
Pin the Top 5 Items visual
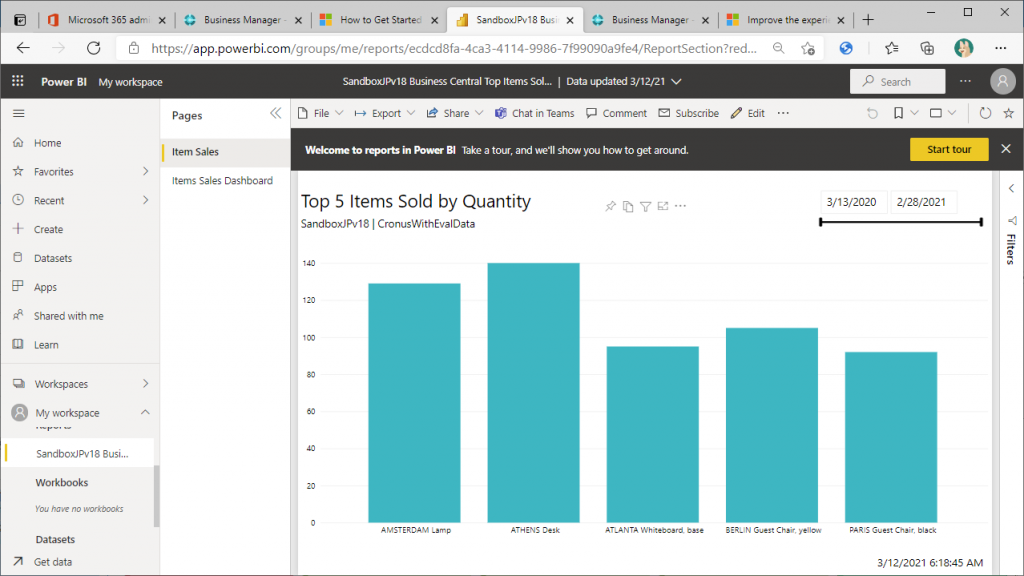click(x=610, y=206)
